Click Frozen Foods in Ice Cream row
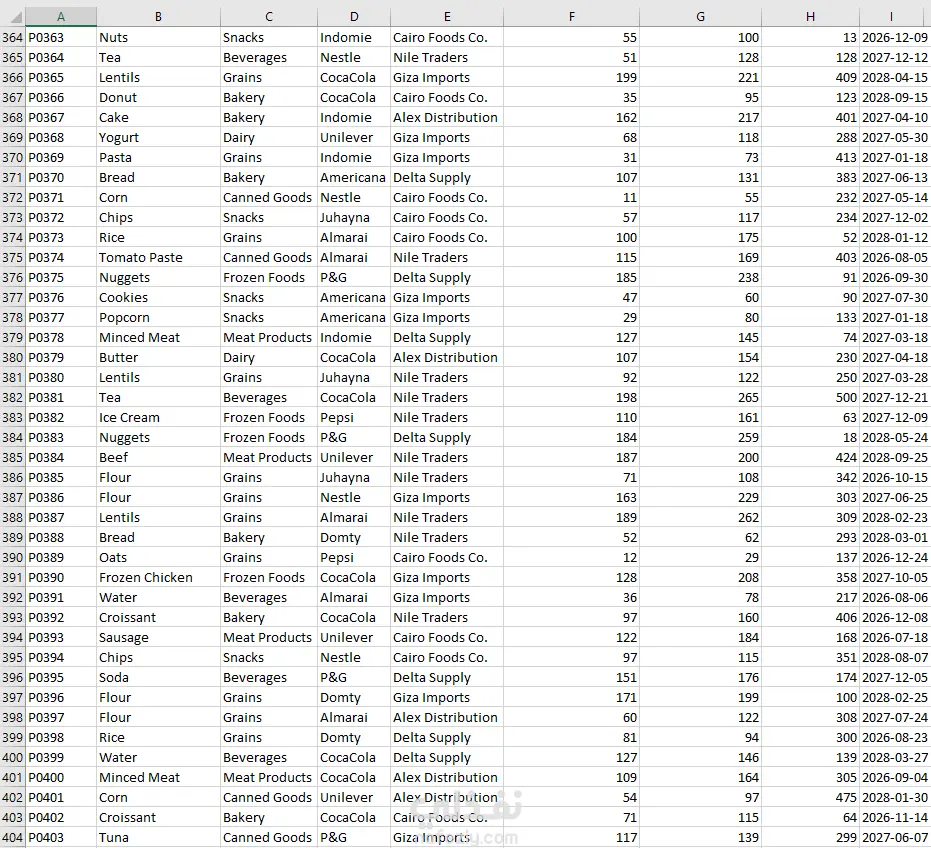This screenshot has width=931, height=848. [x=268, y=417]
